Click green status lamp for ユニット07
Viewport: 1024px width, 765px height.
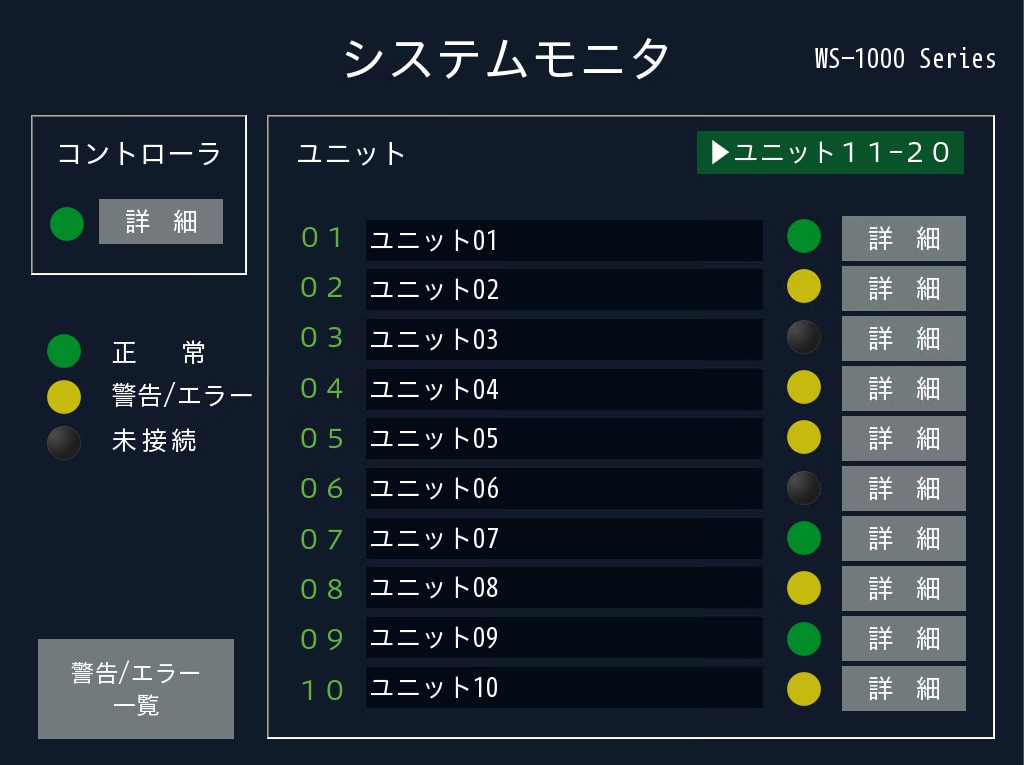point(804,538)
